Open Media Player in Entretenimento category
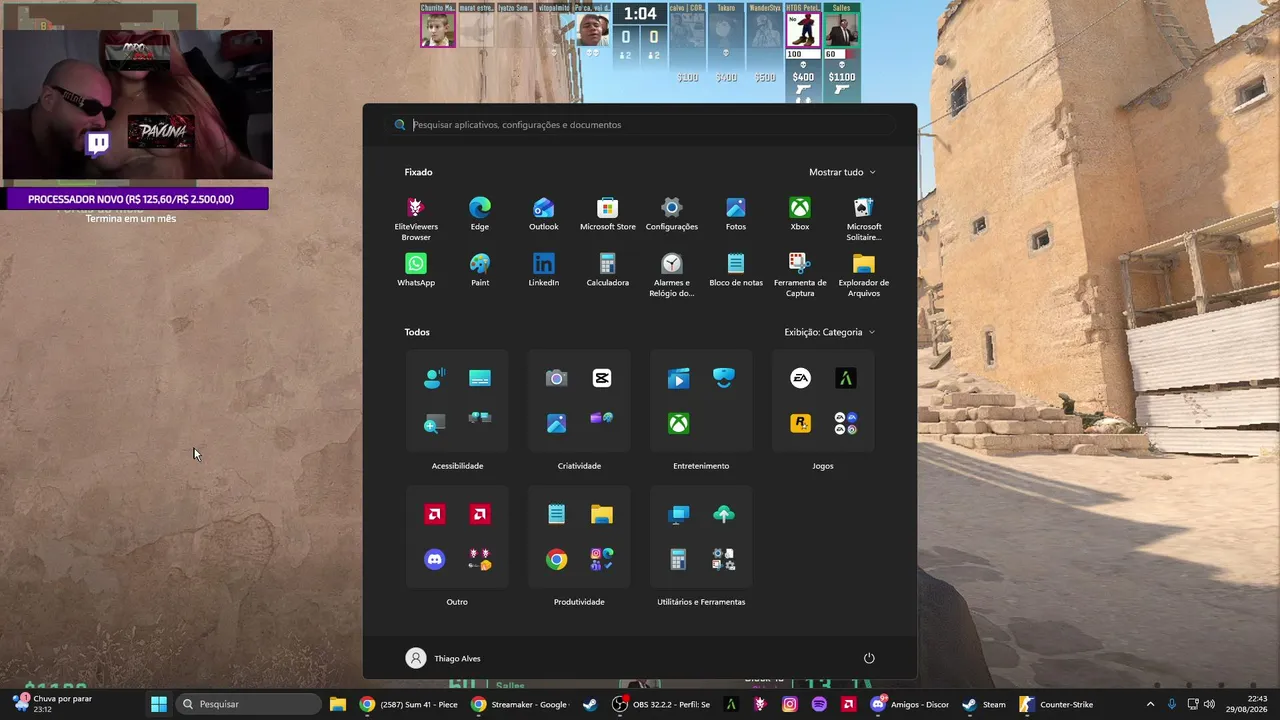 [679, 378]
